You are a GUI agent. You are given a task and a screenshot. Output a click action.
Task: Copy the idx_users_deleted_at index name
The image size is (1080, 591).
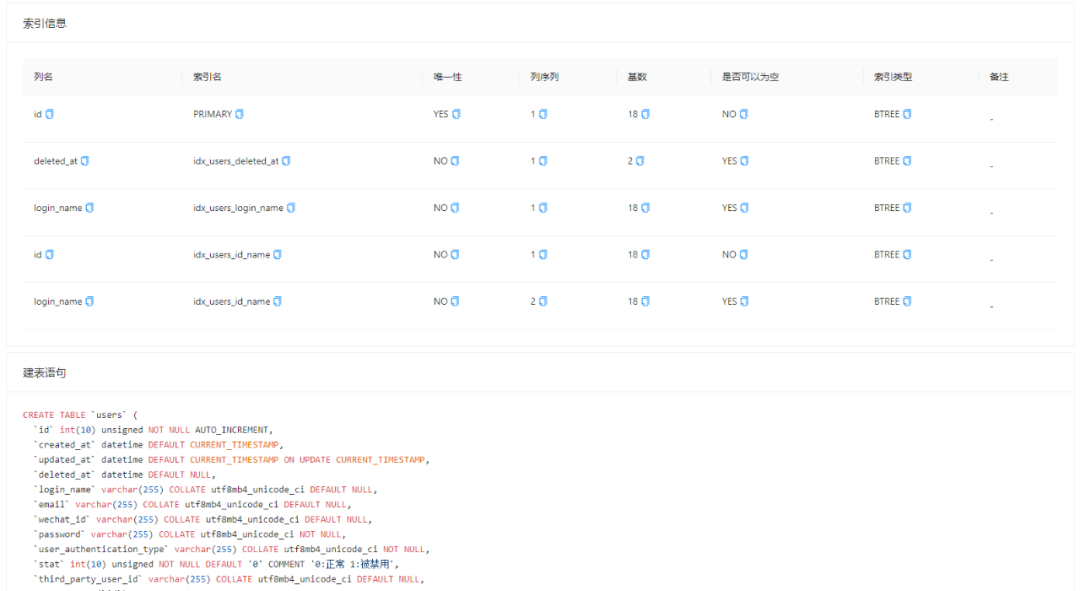pyautogui.click(x=286, y=161)
